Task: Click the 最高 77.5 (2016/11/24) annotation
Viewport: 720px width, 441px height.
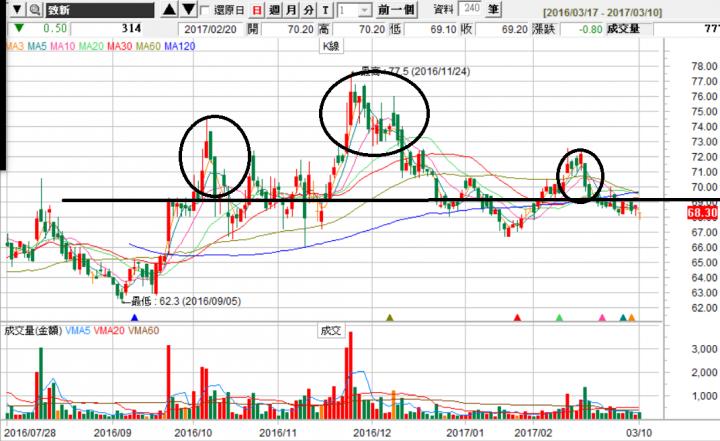Action: point(416,71)
